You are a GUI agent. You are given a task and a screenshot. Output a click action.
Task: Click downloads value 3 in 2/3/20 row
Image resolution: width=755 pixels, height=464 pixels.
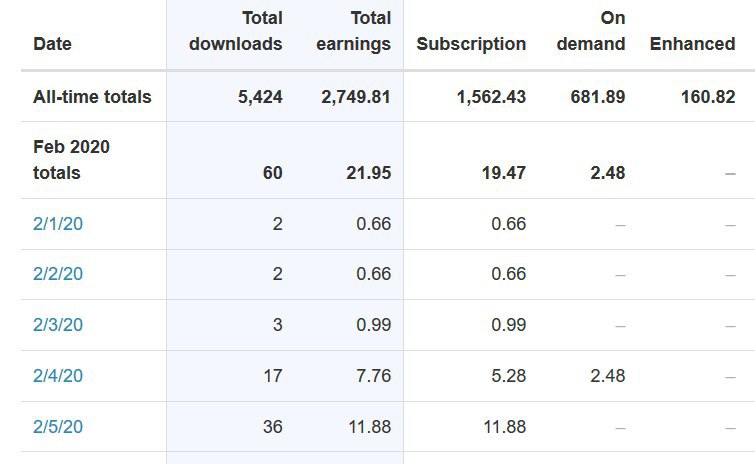pos(278,325)
